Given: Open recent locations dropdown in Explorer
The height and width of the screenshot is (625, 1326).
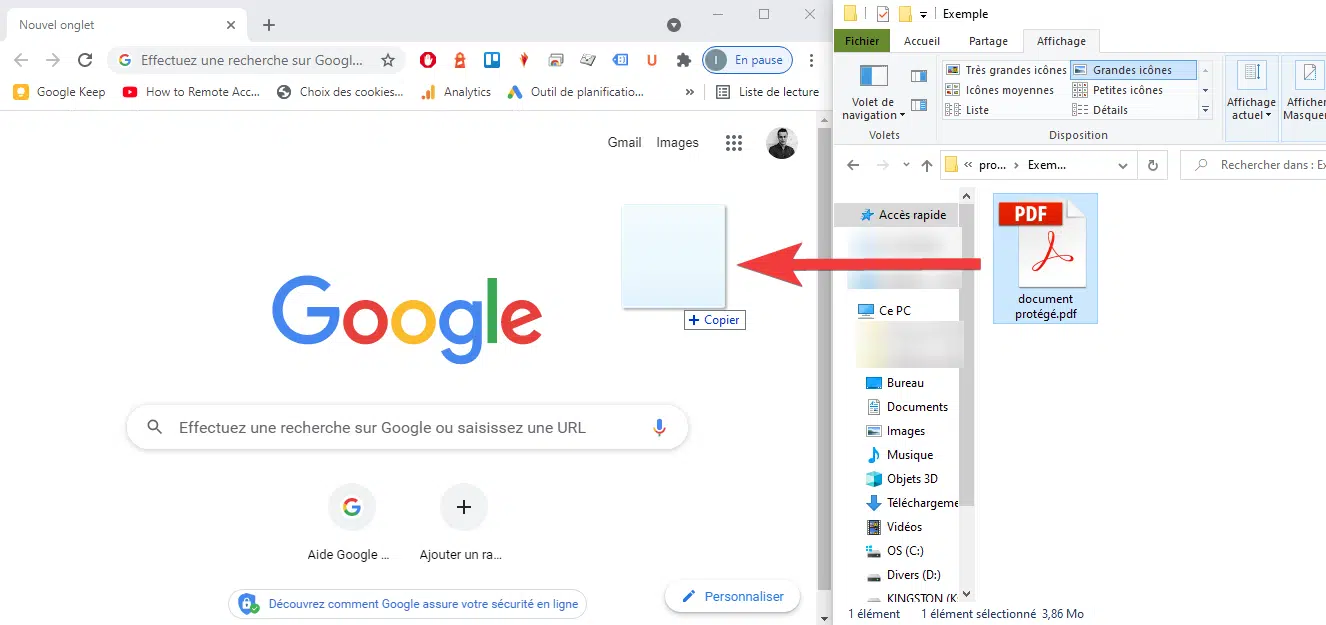Looking at the screenshot, I should tap(906, 165).
